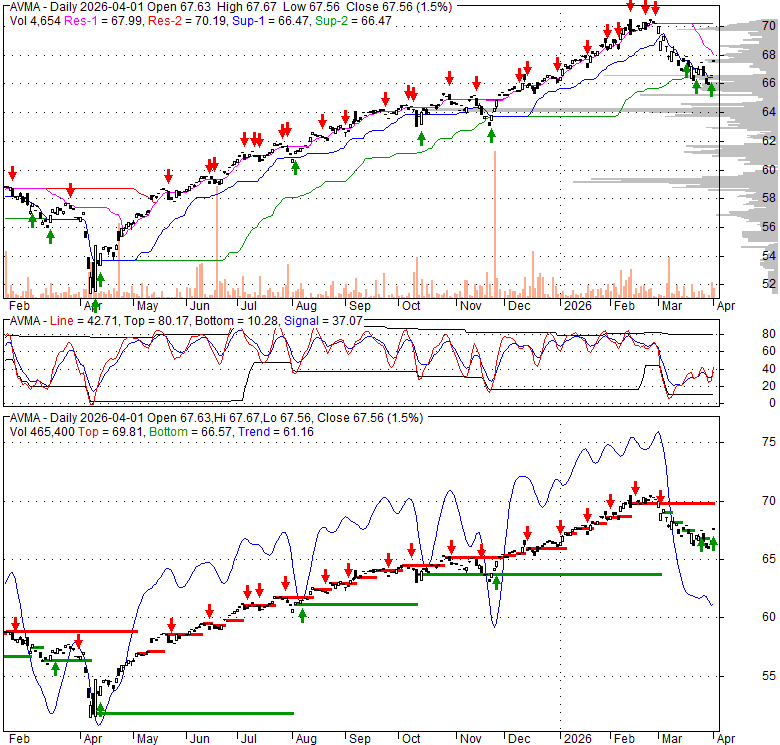Click the green up arrow in October on the top chart
This screenshot has height=745, width=780.
pos(421,136)
